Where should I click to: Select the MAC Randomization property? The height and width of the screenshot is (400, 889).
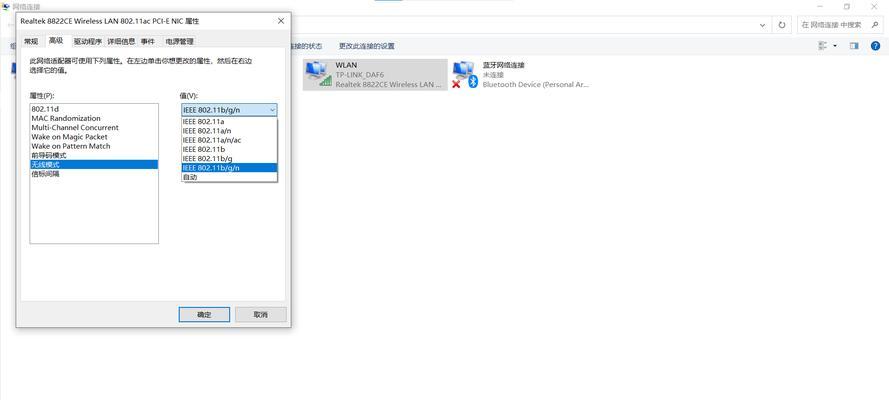(94, 118)
